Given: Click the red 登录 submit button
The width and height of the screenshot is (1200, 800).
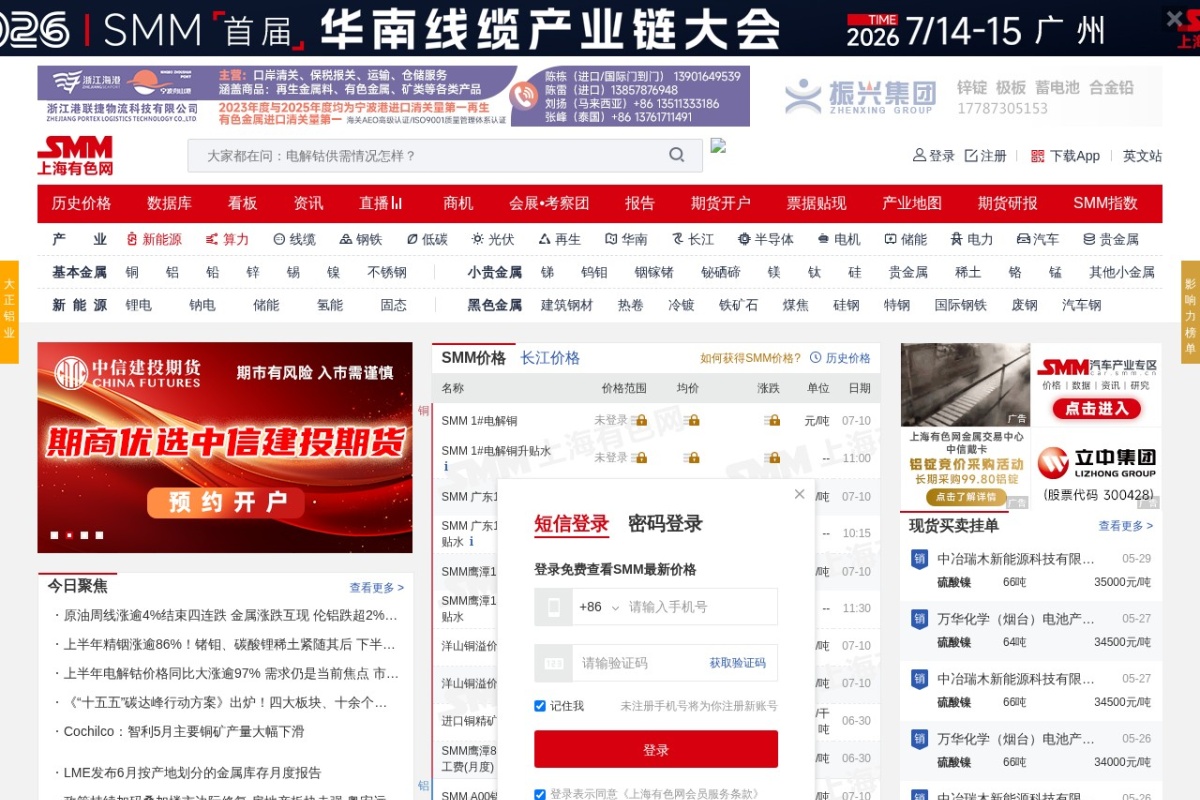Looking at the screenshot, I should click(x=656, y=749).
